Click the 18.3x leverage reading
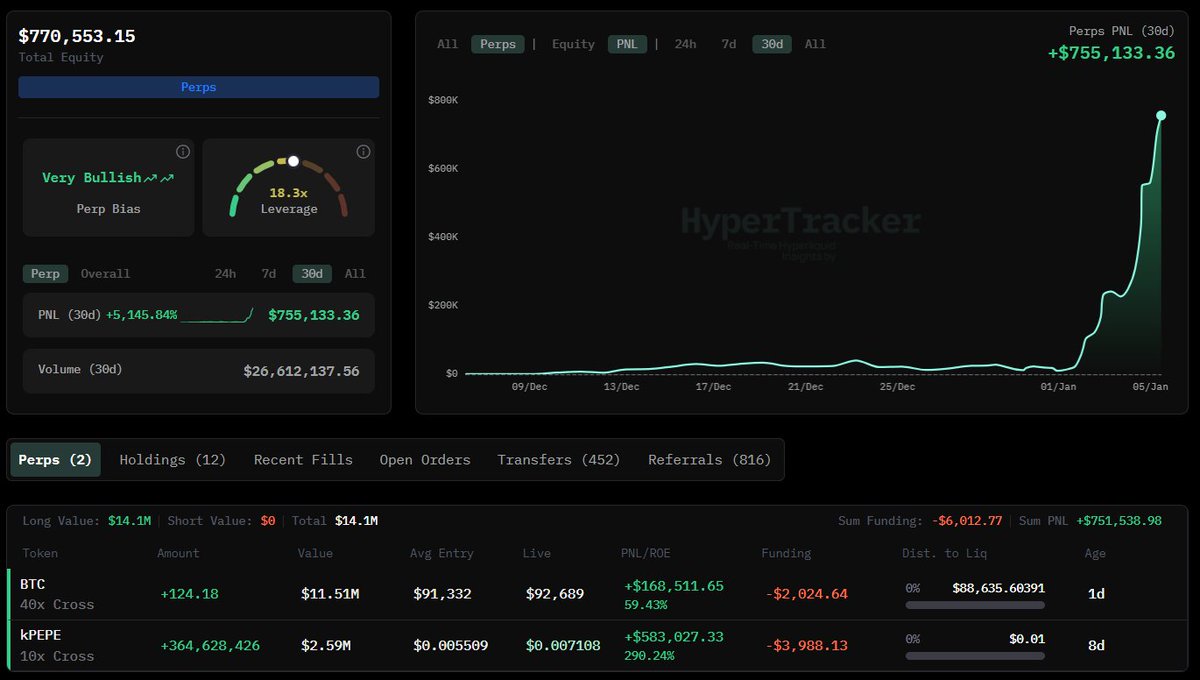This screenshot has width=1200, height=680. click(x=288, y=193)
